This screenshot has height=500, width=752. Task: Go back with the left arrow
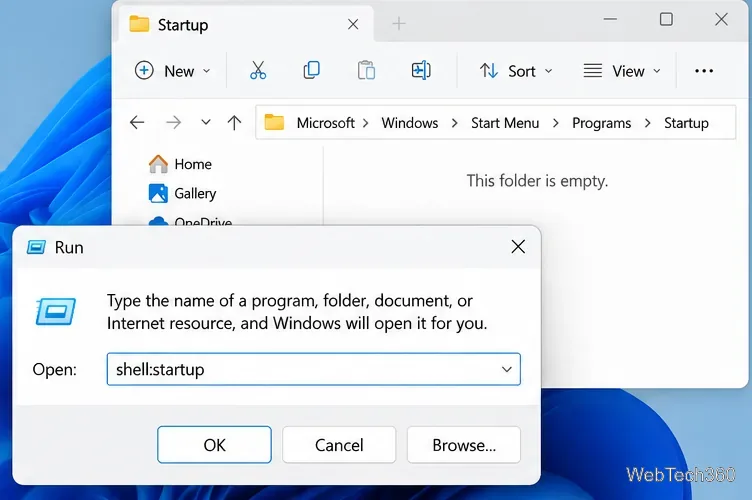137,123
